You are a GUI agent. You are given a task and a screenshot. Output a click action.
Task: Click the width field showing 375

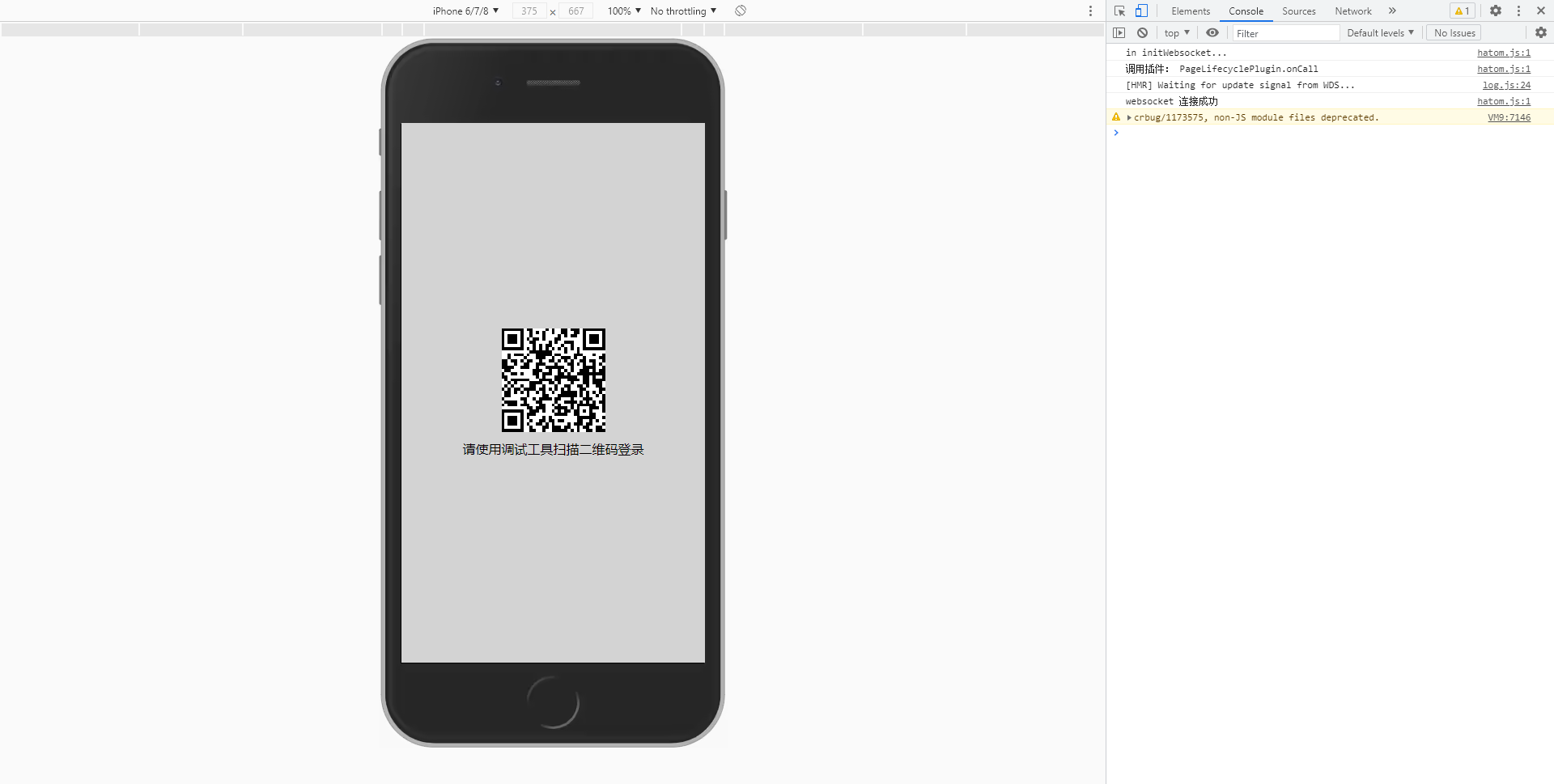pyautogui.click(x=529, y=11)
